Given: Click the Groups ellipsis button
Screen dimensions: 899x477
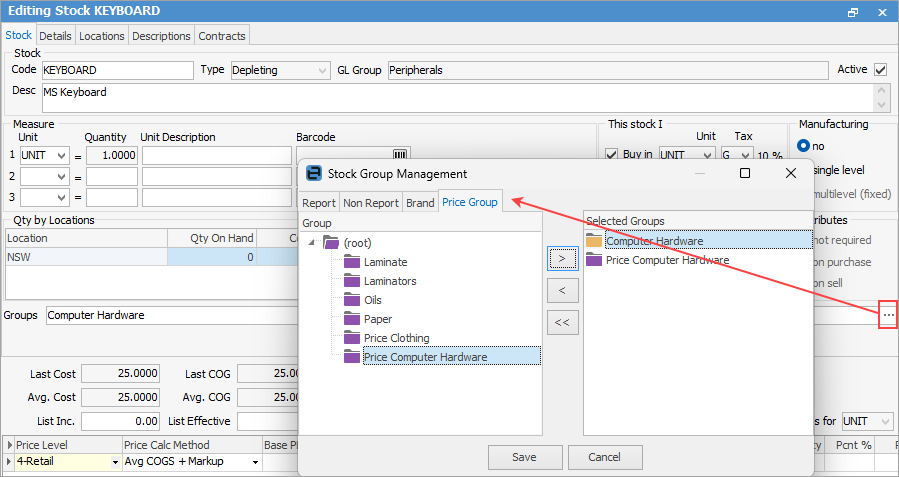Looking at the screenshot, I should 888,315.
